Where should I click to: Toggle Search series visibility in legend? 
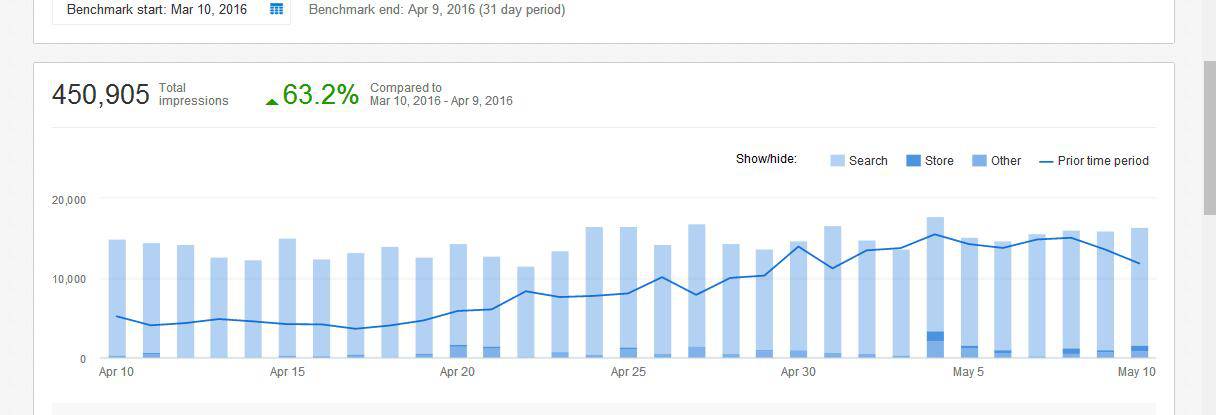click(867, 161)
